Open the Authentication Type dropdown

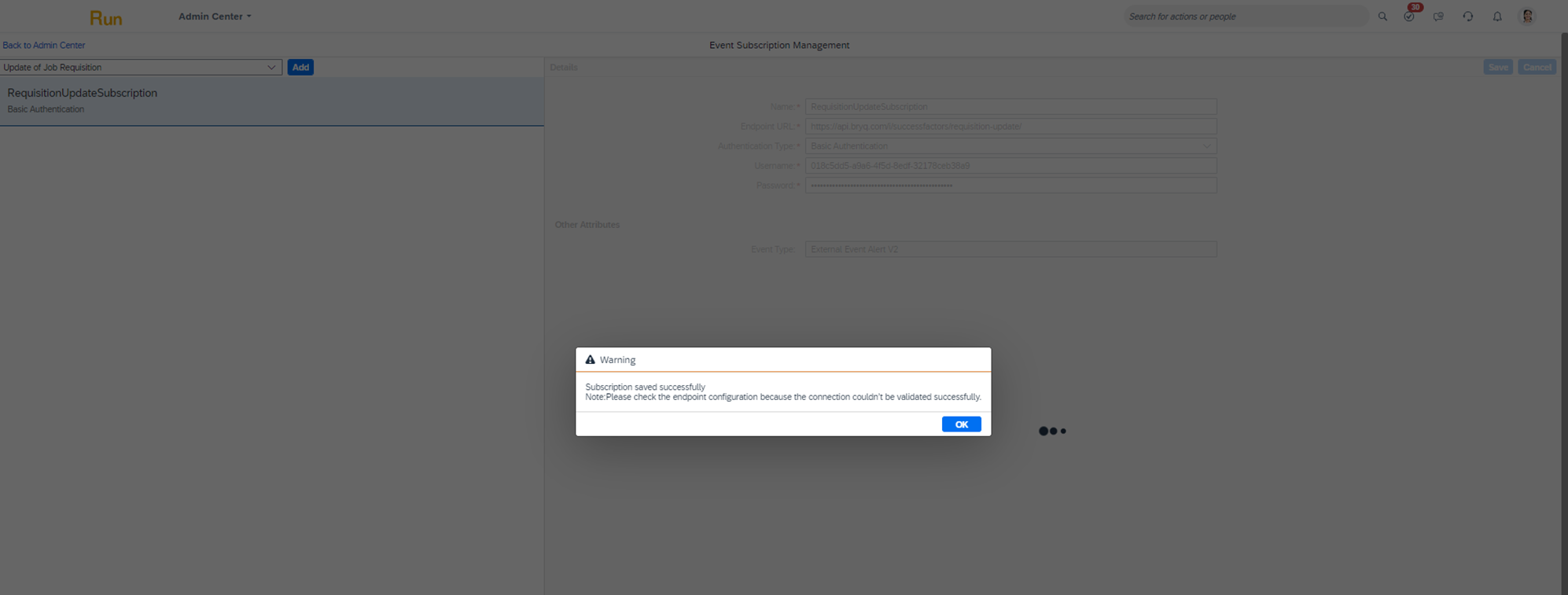1010,146
